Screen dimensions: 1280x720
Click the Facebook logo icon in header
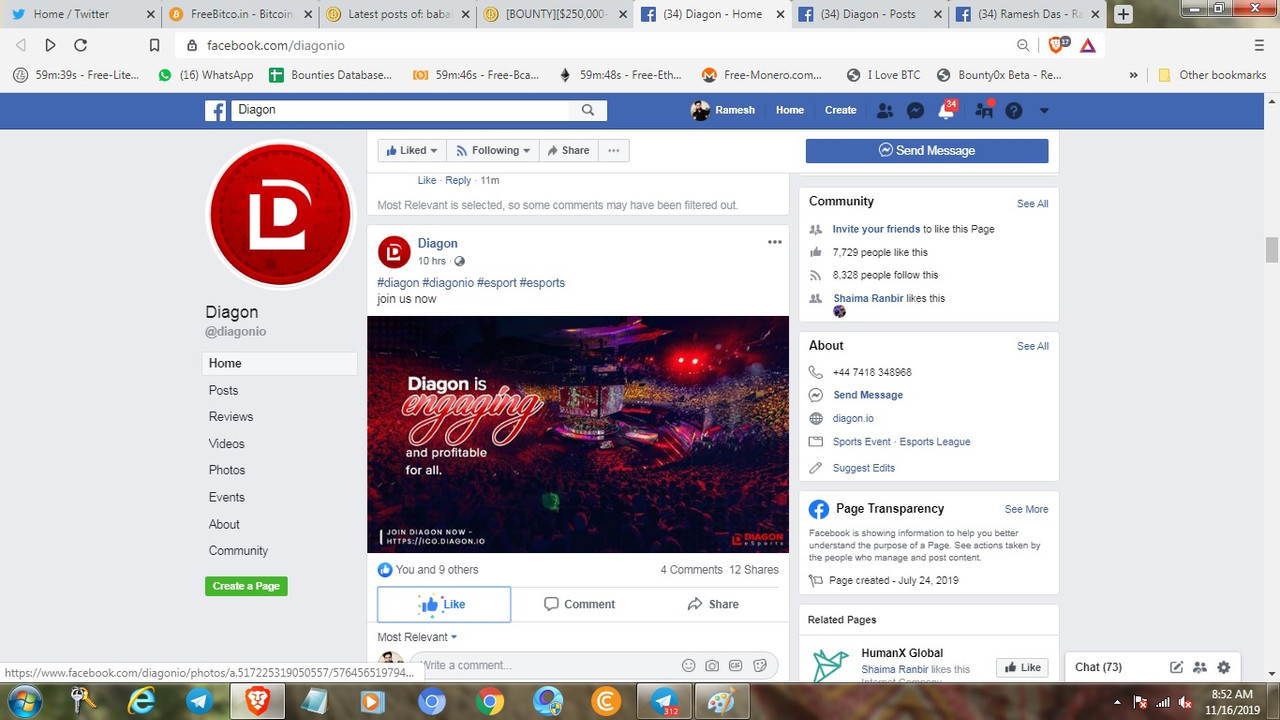[x=216, y=110]
